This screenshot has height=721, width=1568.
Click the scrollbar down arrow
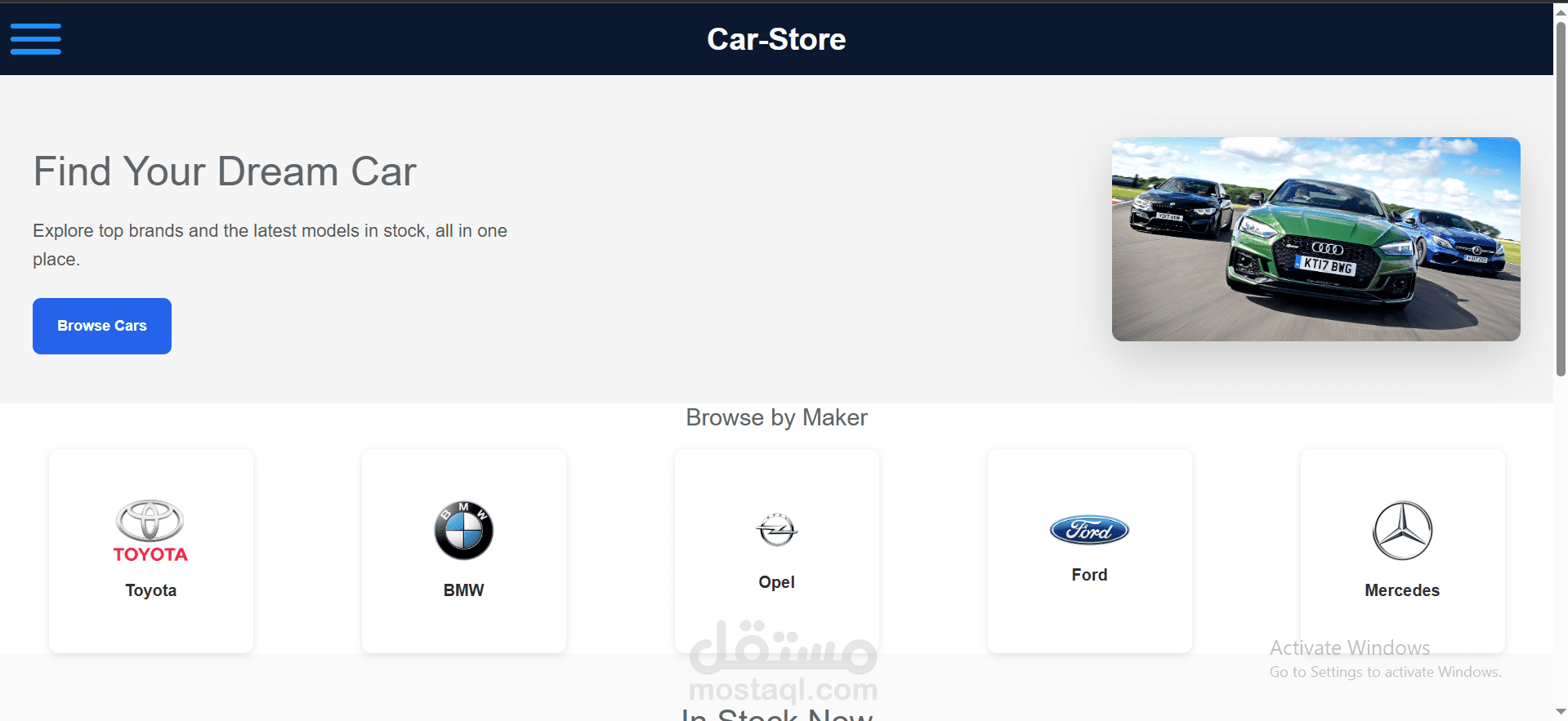1561,712
